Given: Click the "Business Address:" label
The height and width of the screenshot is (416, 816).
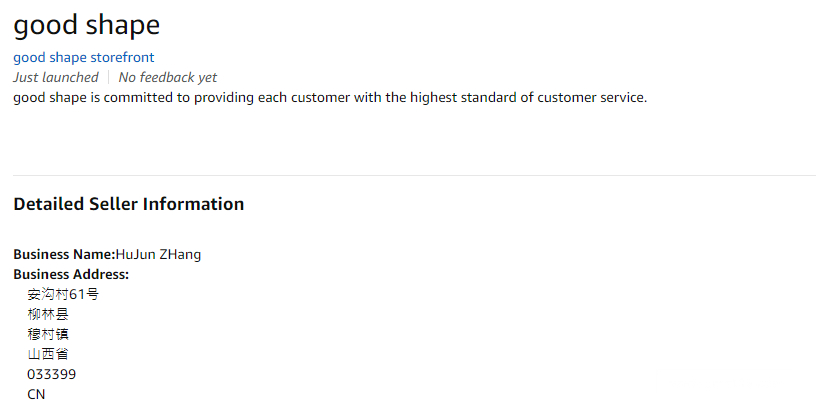Looking at the screenshot, I should click(x=71, y=274).
